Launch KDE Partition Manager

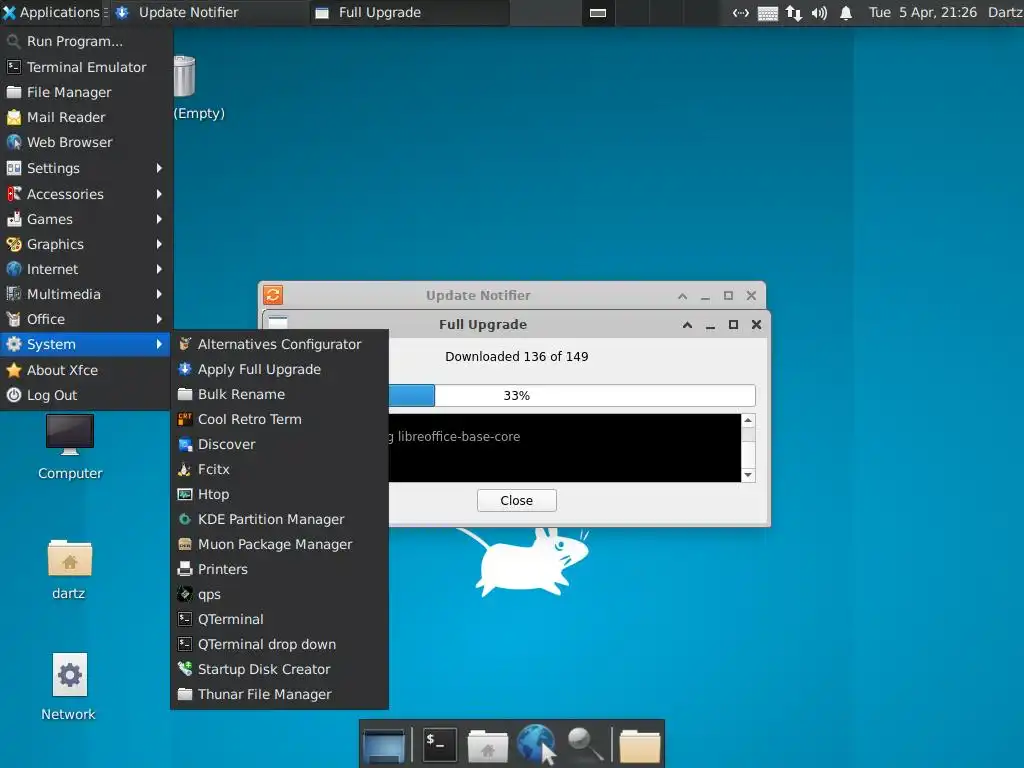pyautogui.click(x=280, y=519)
